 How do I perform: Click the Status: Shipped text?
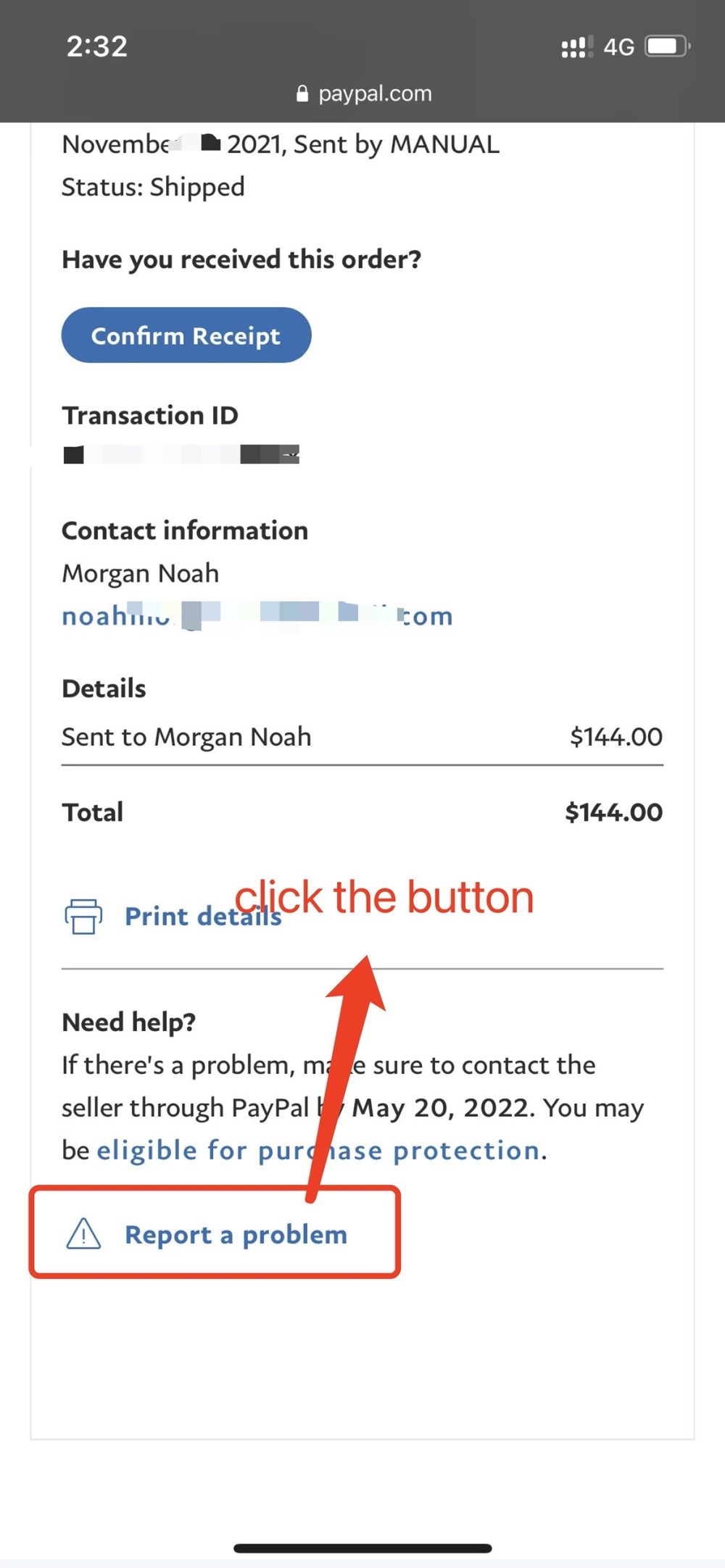pyautogui.click(x=153, y=187)
